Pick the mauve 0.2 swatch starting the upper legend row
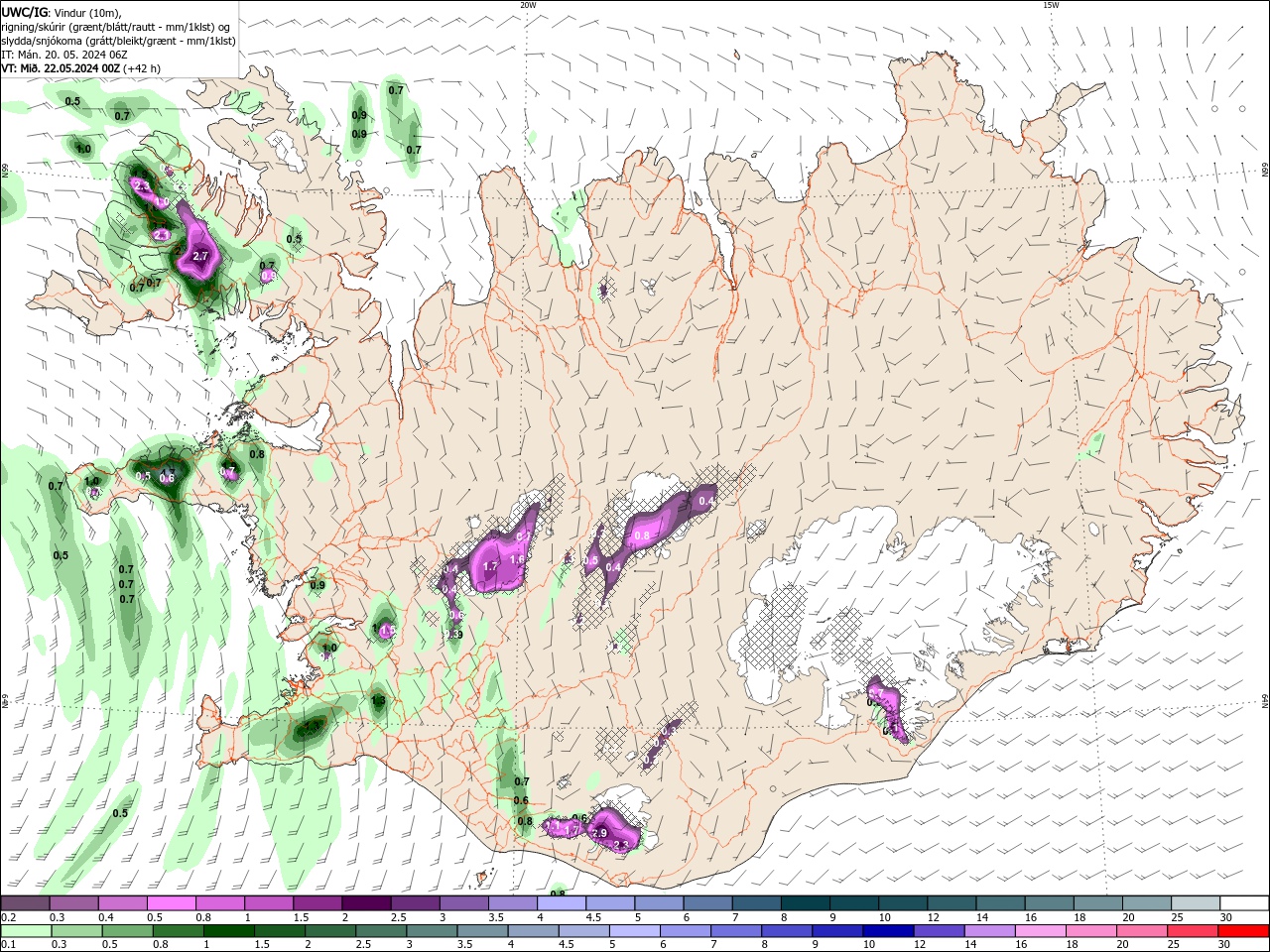The height and width of the screenshot is (952, 1270). [25, 903]
